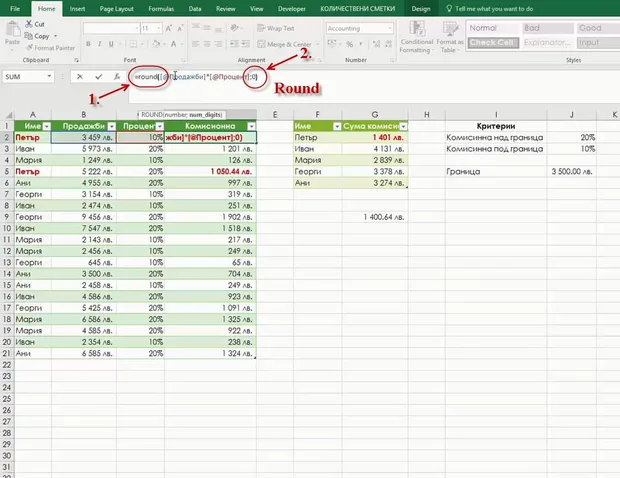Apply the Normal cell style
620x478 pixels.
pyautogui.click(x=493, y=28)
